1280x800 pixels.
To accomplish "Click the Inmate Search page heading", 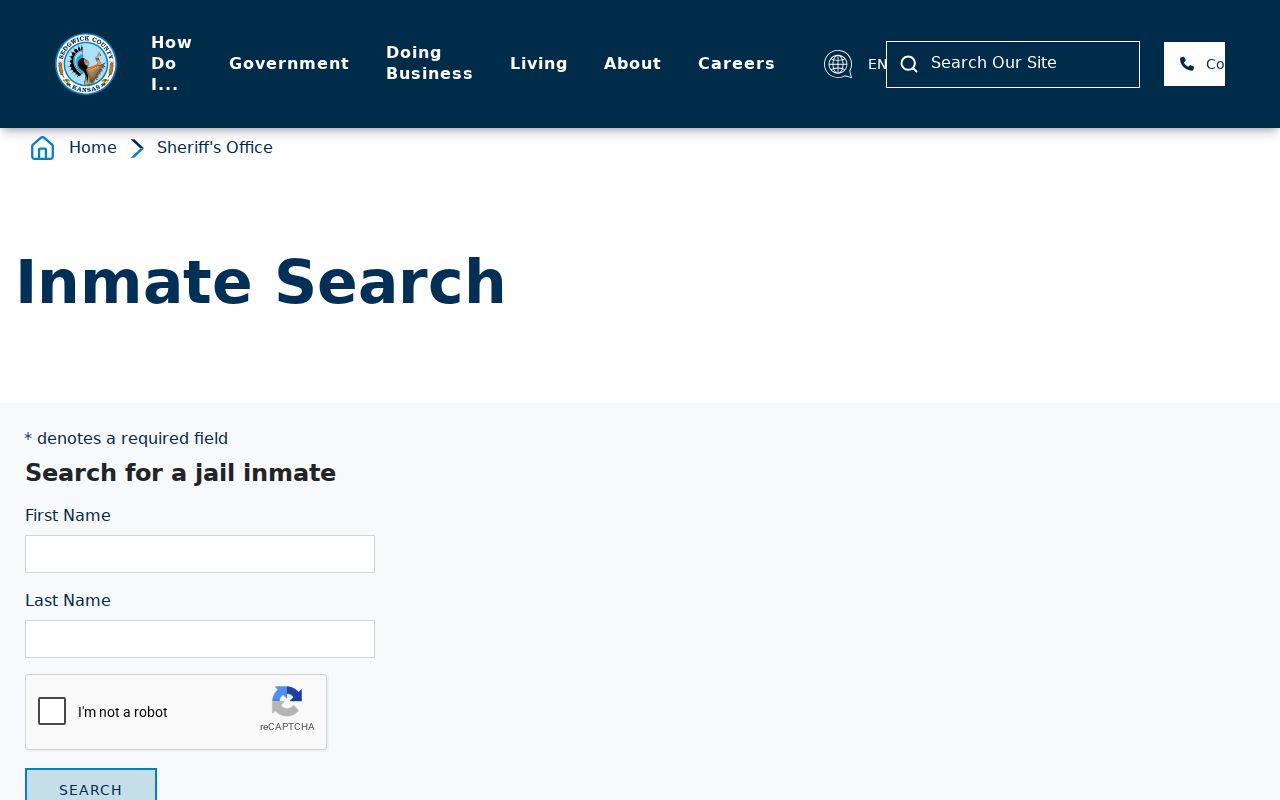I will tap(260, 282).
